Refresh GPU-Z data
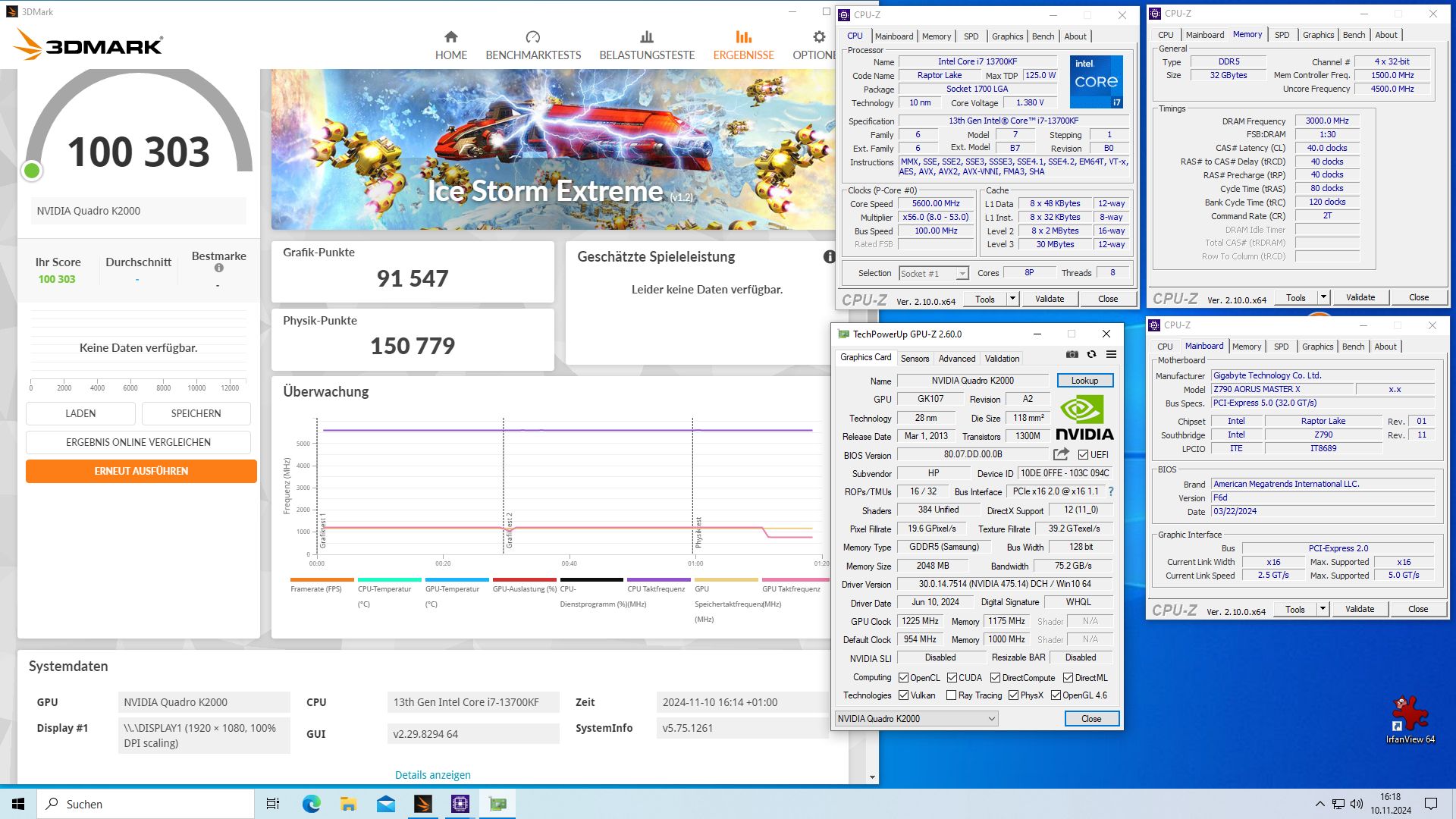1456x819 pixels. click(x=1091, y=354)
